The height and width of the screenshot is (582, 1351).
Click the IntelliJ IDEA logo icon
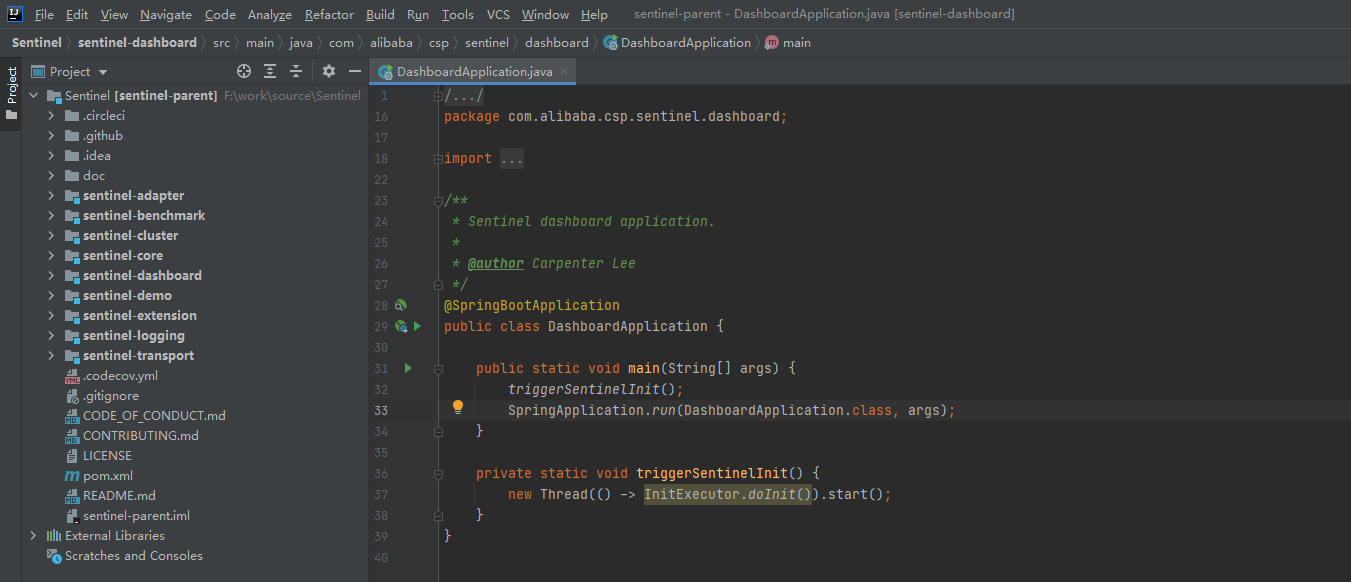click(x=16, y=14)
